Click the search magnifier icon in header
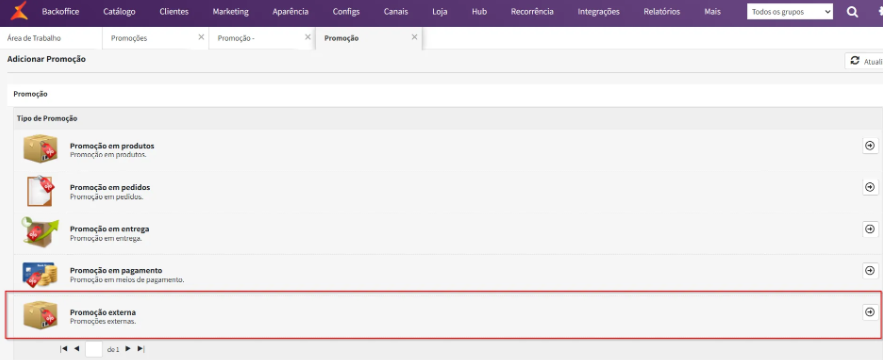Screen dimensions: 883x360 click(x=853, y=11)
